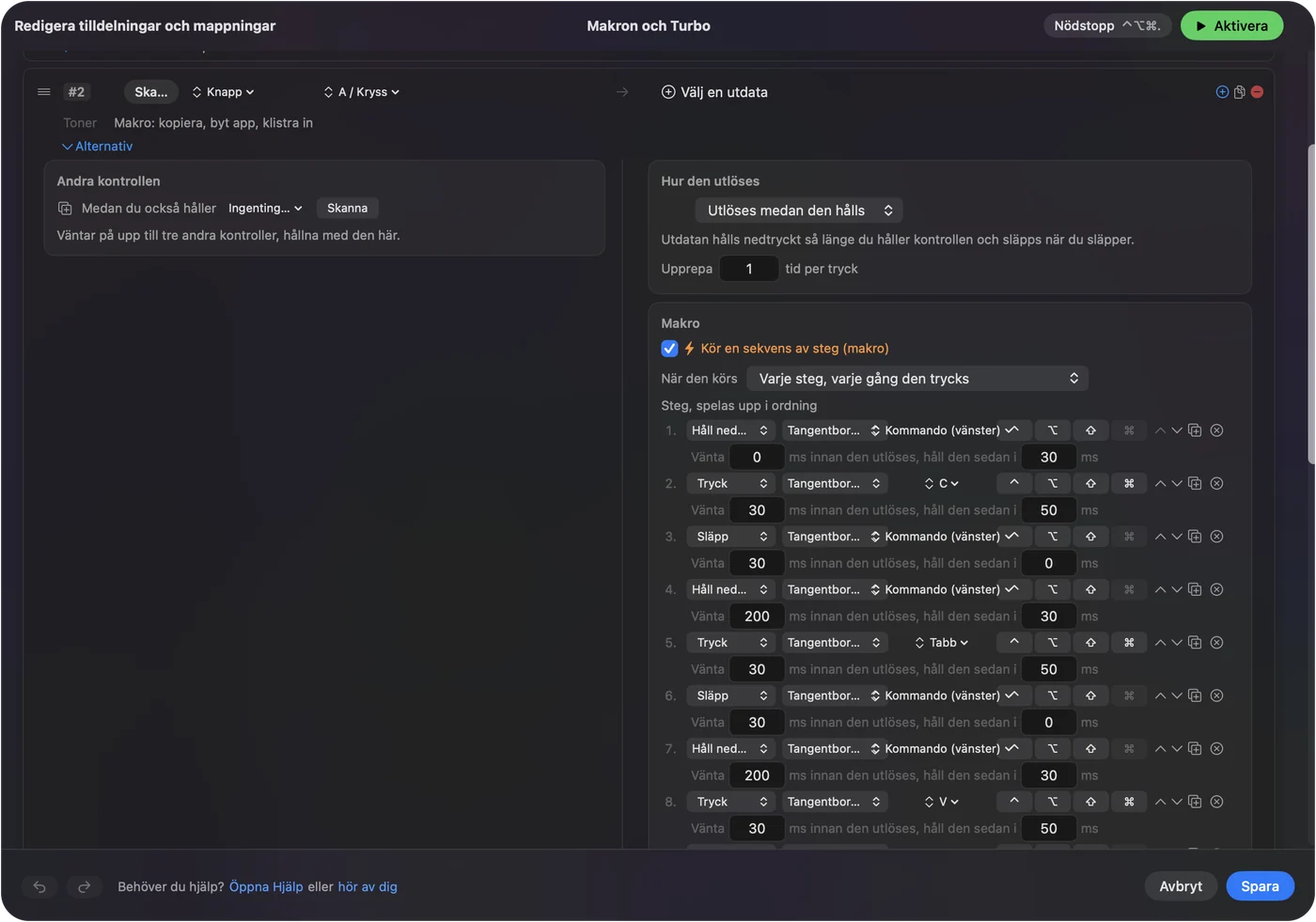This screenshot has height=922, width=1316.
Task: Open the 'Öppna Hjälp' link
Action: 266,886
